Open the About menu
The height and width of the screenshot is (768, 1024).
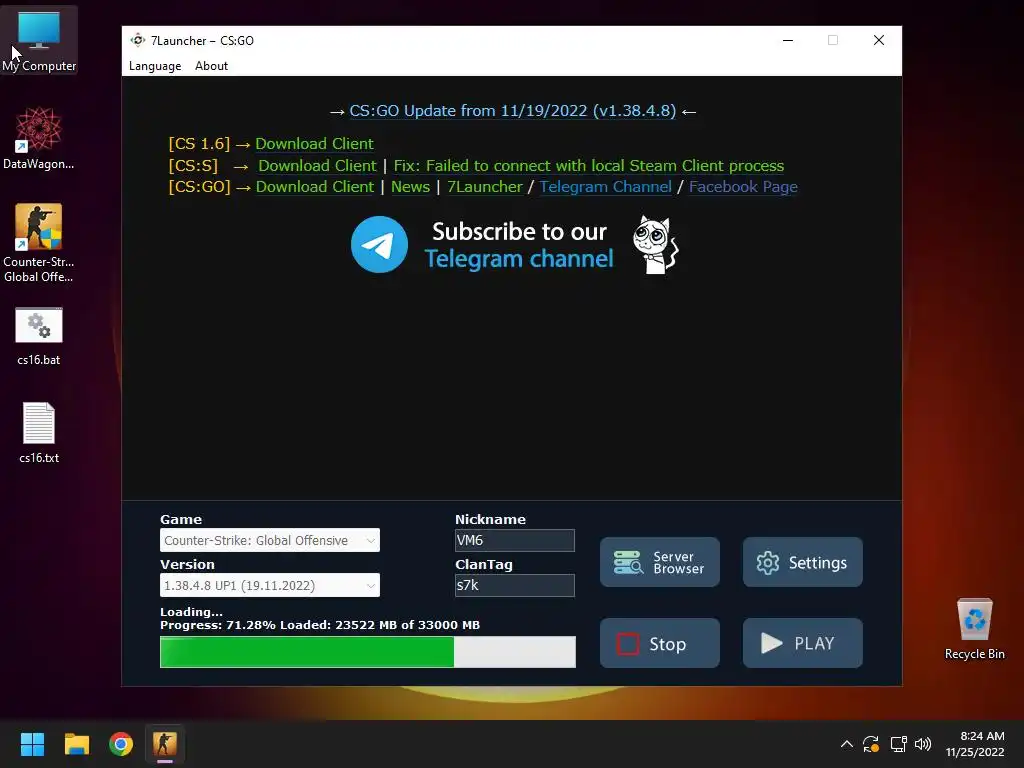coord(212,66)
